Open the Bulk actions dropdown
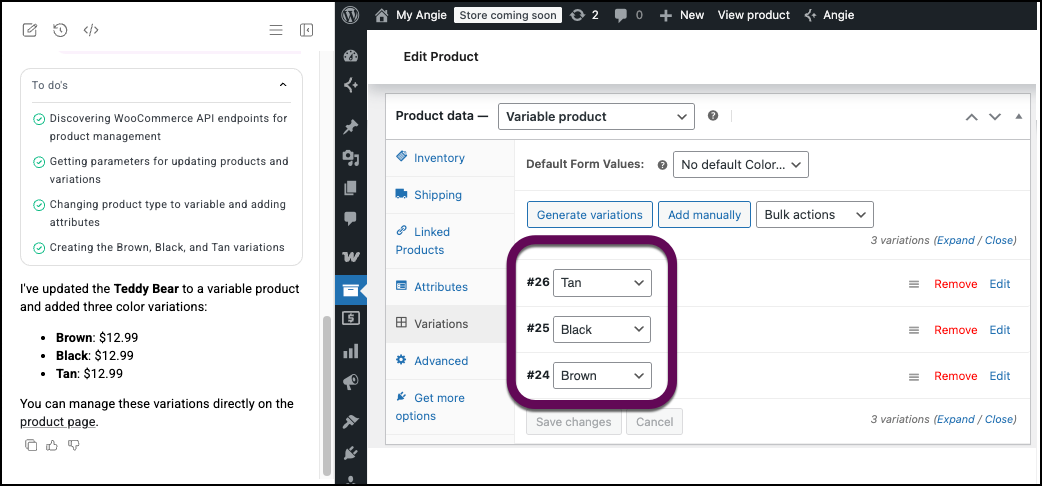The width and height of the screenshot is (1042, 486). click(x=815, y=214)
